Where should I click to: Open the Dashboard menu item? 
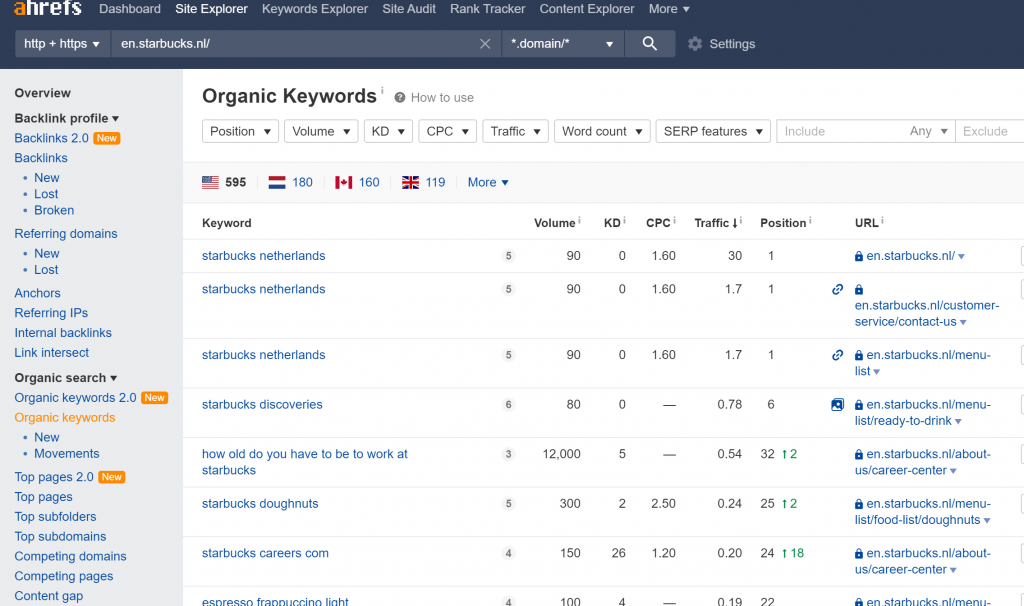tap(130, 8)
